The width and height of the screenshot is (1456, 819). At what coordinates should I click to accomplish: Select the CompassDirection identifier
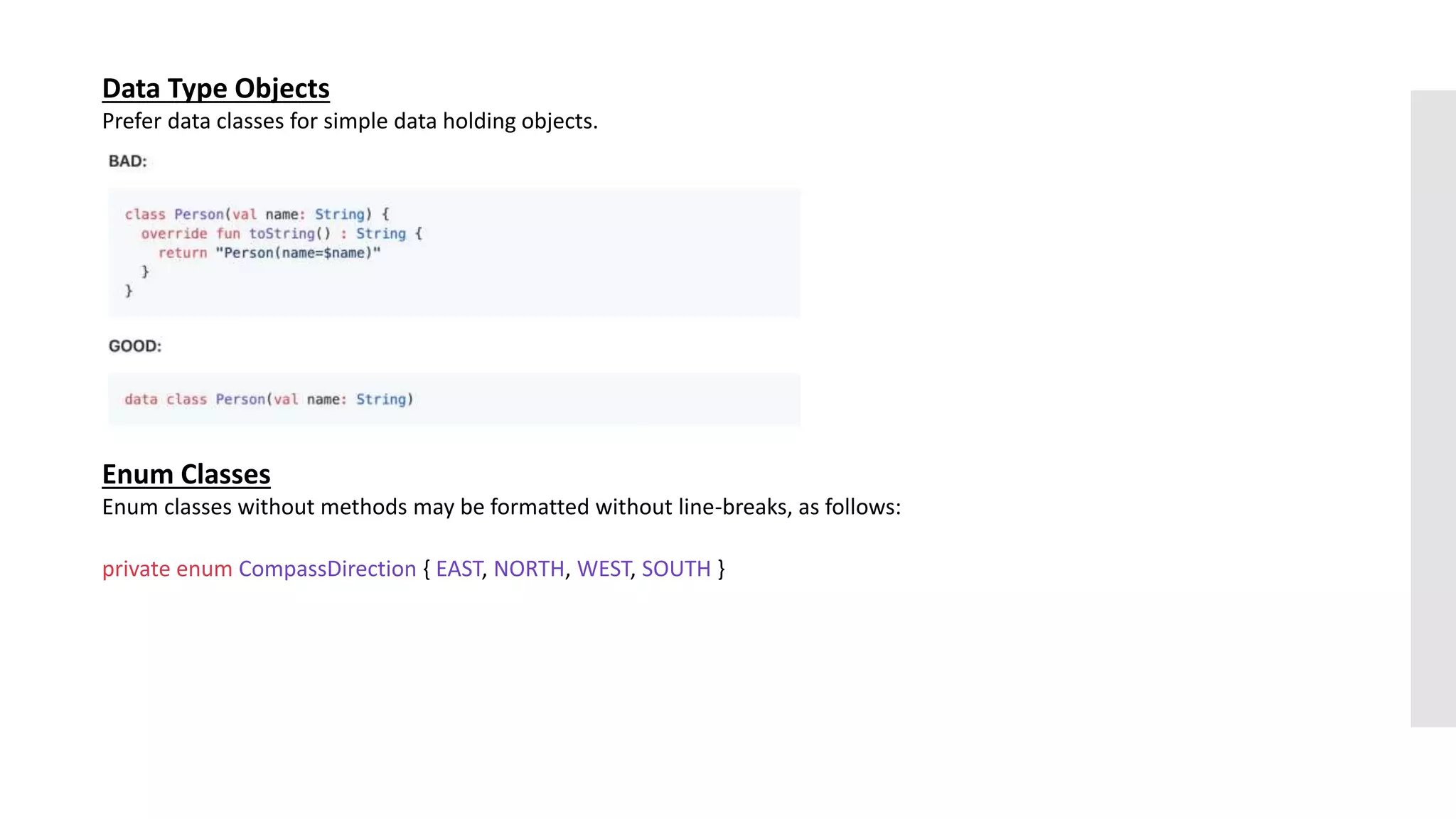point(327,569)
